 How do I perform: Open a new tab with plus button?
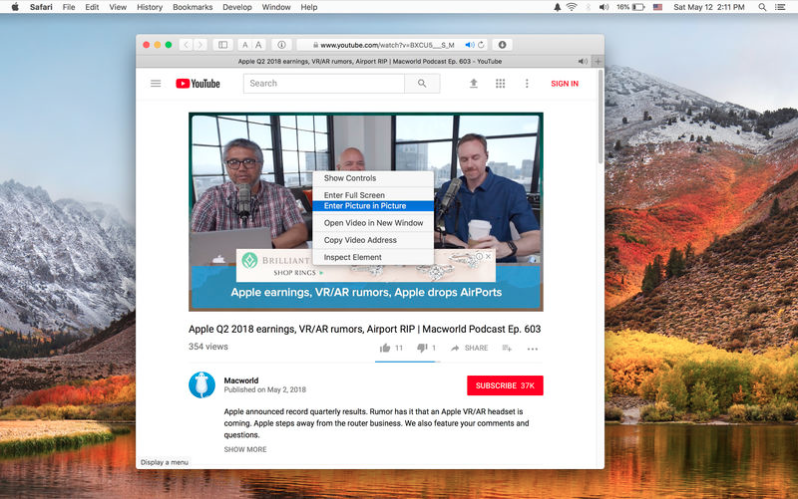click(x=598, y=61)
